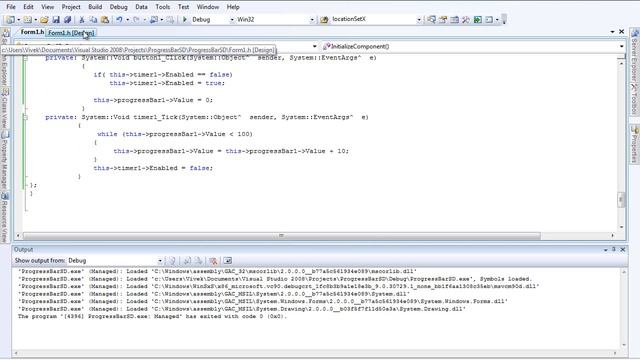Collapse the button1_Click function outline box

click(x=25, y=58)
